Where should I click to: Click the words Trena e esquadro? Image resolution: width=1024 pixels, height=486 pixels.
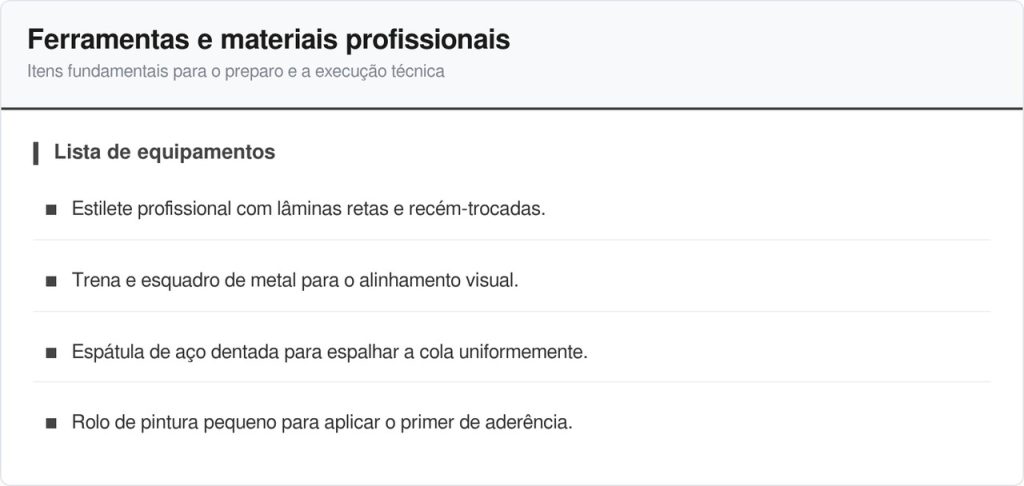tap(137, 281)
